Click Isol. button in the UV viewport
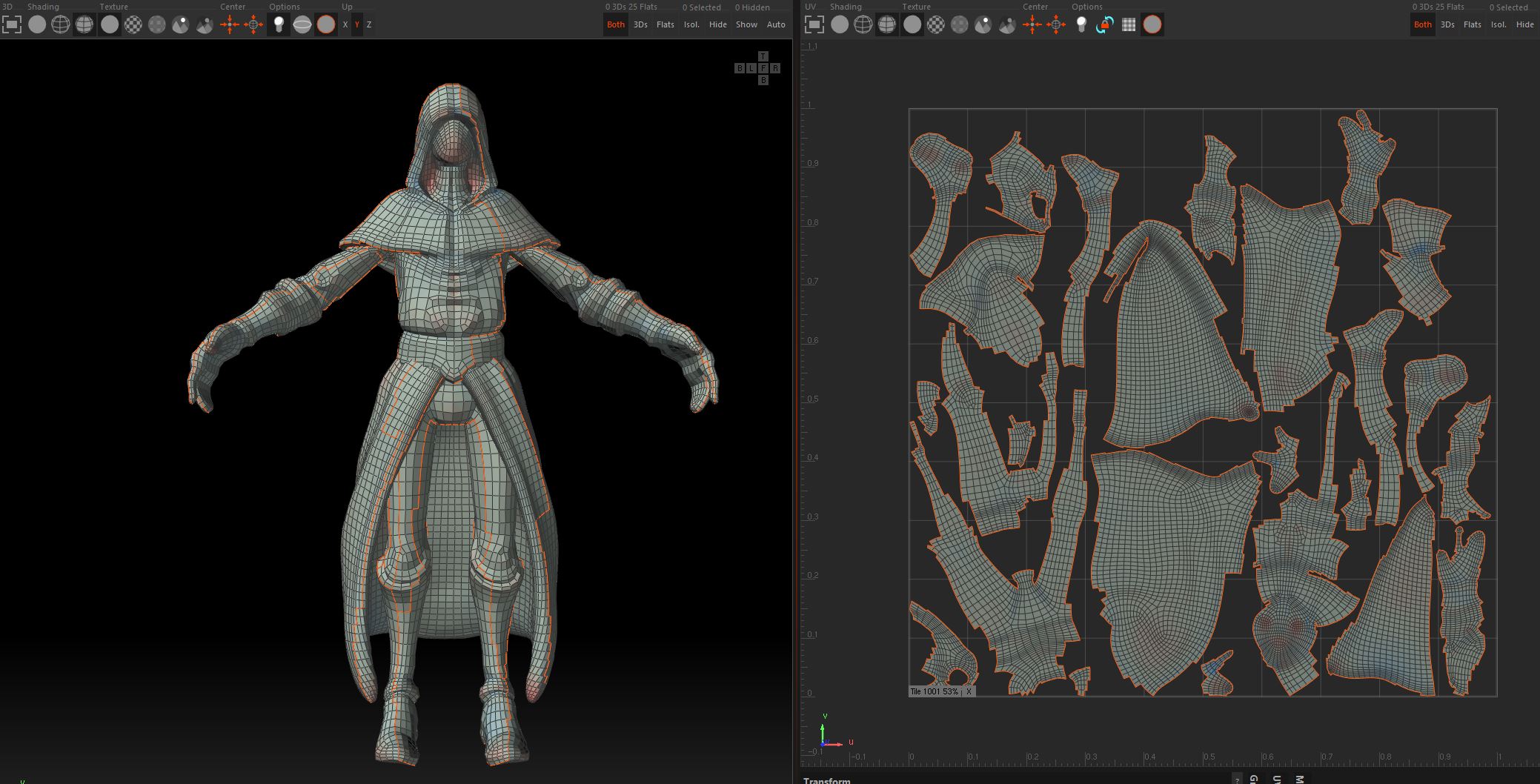This screenshot has width=1540, height=784. pos(1498,24)
